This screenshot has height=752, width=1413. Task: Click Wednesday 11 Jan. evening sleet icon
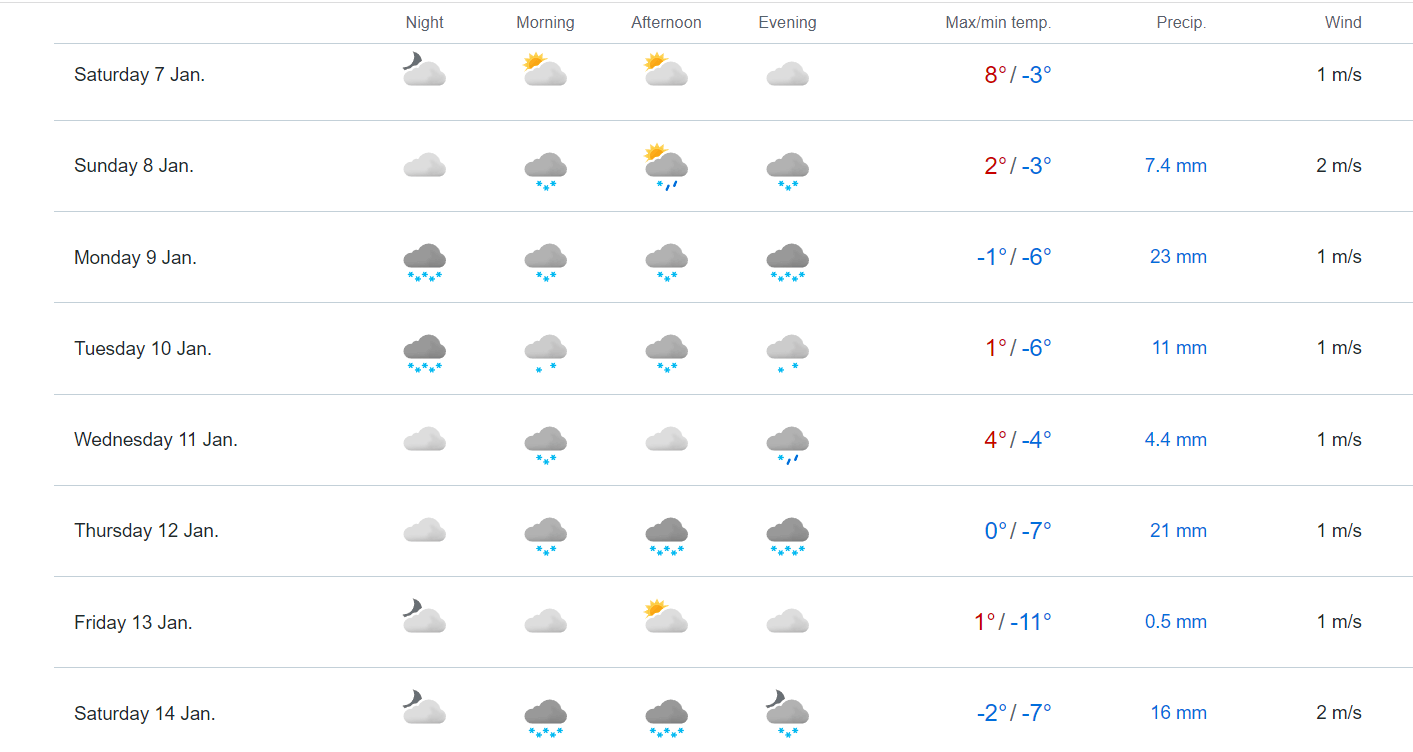[787, 443]
